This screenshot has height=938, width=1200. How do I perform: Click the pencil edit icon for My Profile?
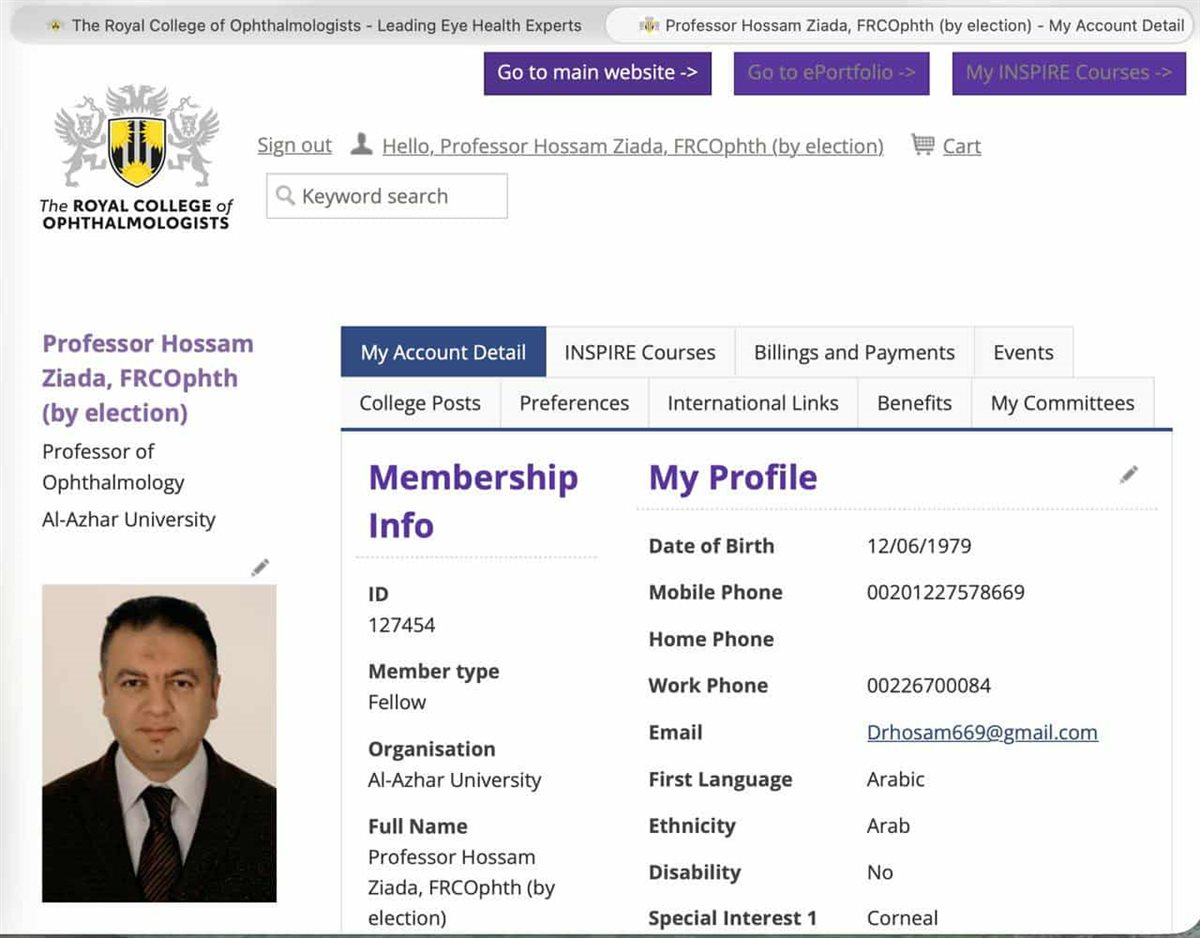pyautogui.click(x=1129, y=475)
